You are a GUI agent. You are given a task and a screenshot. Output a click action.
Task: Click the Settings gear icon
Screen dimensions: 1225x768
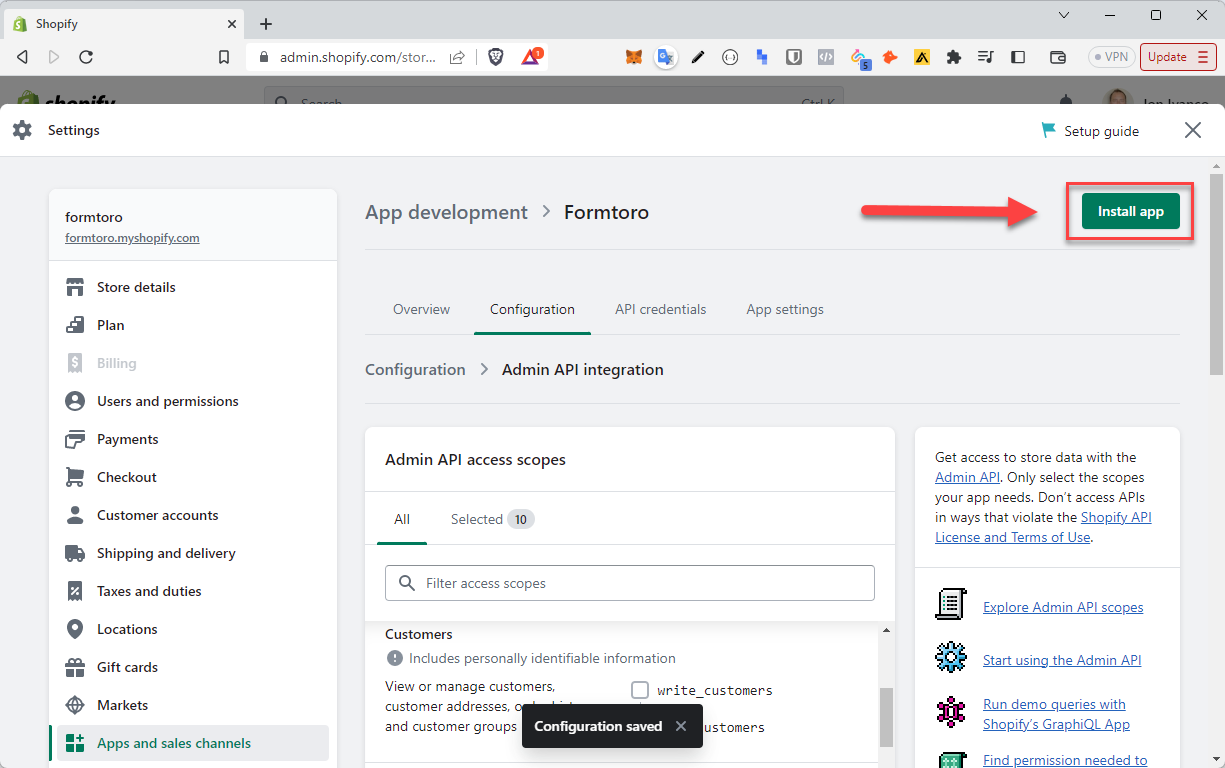[22, 130]
